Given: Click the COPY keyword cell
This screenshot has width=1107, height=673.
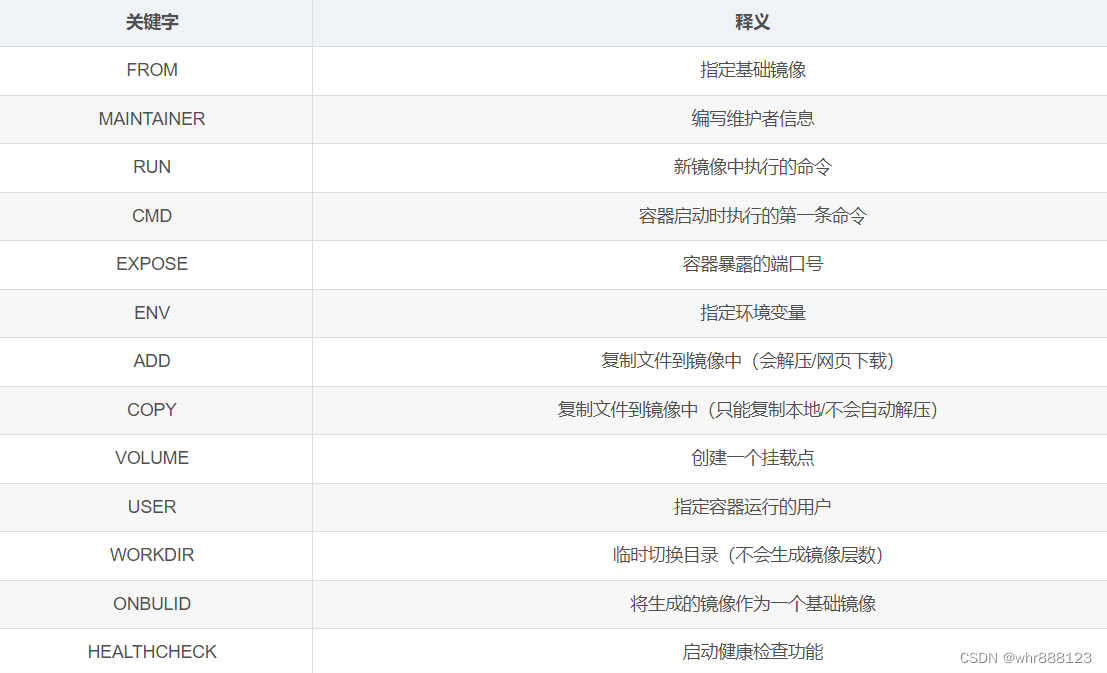Looking at the screenshot, I should (152, 410).
